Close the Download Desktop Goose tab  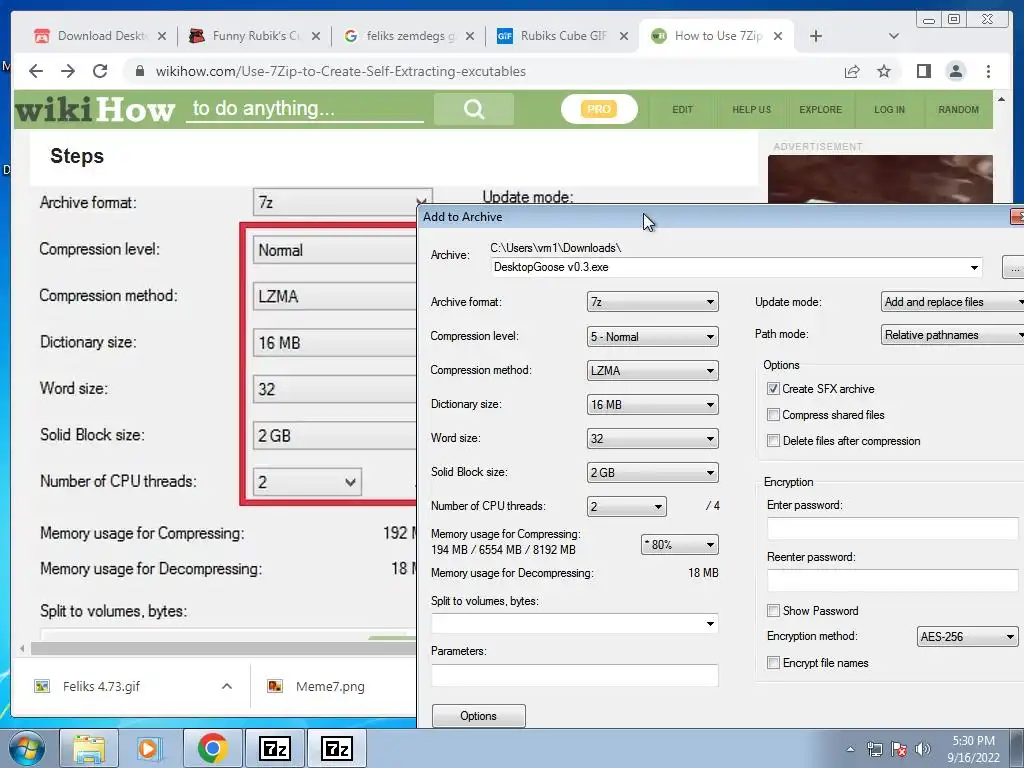161,36
